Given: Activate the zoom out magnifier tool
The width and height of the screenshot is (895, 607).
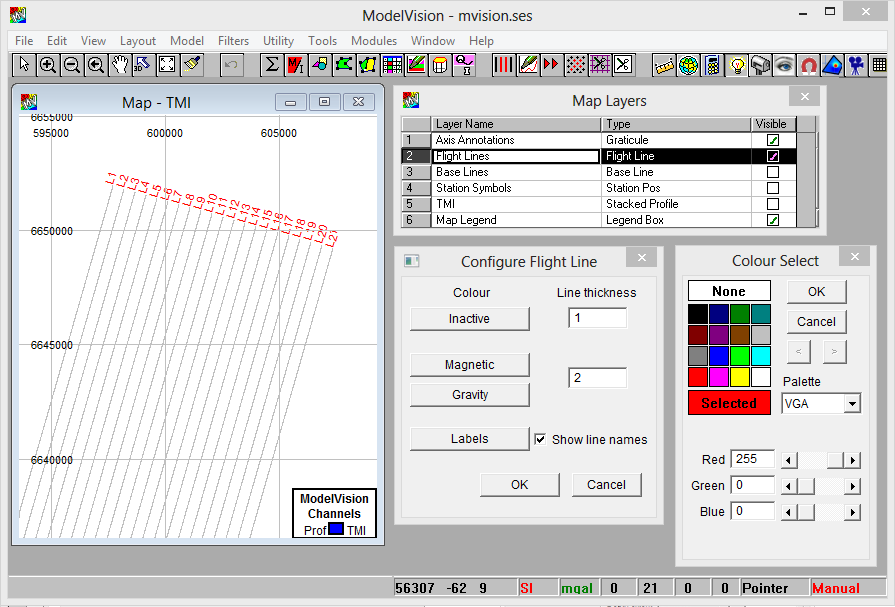Looking at the screenshot, I should tap(71, 65).
